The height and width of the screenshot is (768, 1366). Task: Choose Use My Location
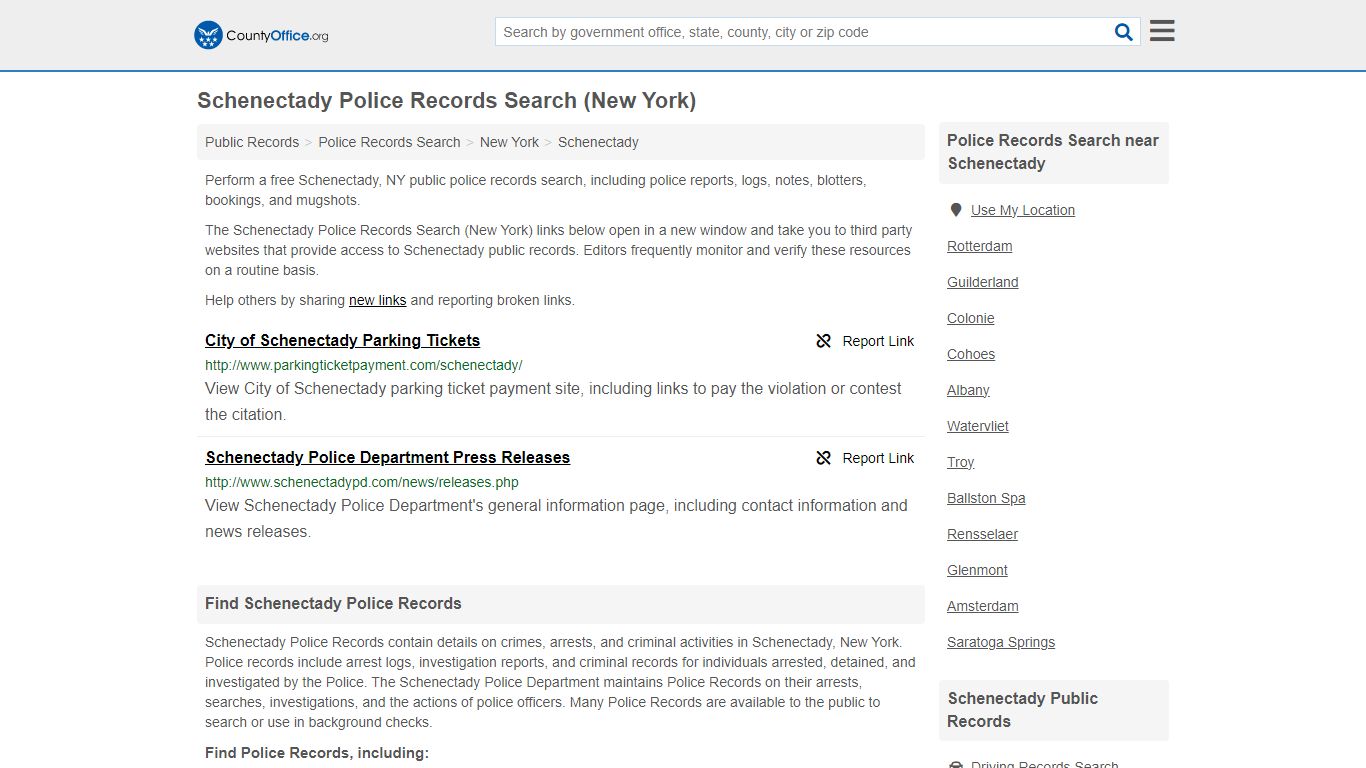pyautogui.click(x=1023, y=210)
